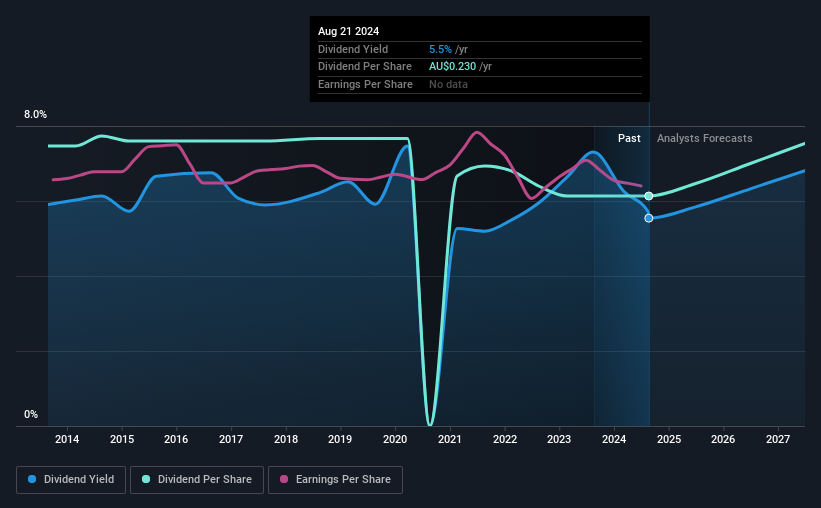
Task: Click the No data earnings value in tooltip
Action: pyautogui.click(x=448, y=84)
